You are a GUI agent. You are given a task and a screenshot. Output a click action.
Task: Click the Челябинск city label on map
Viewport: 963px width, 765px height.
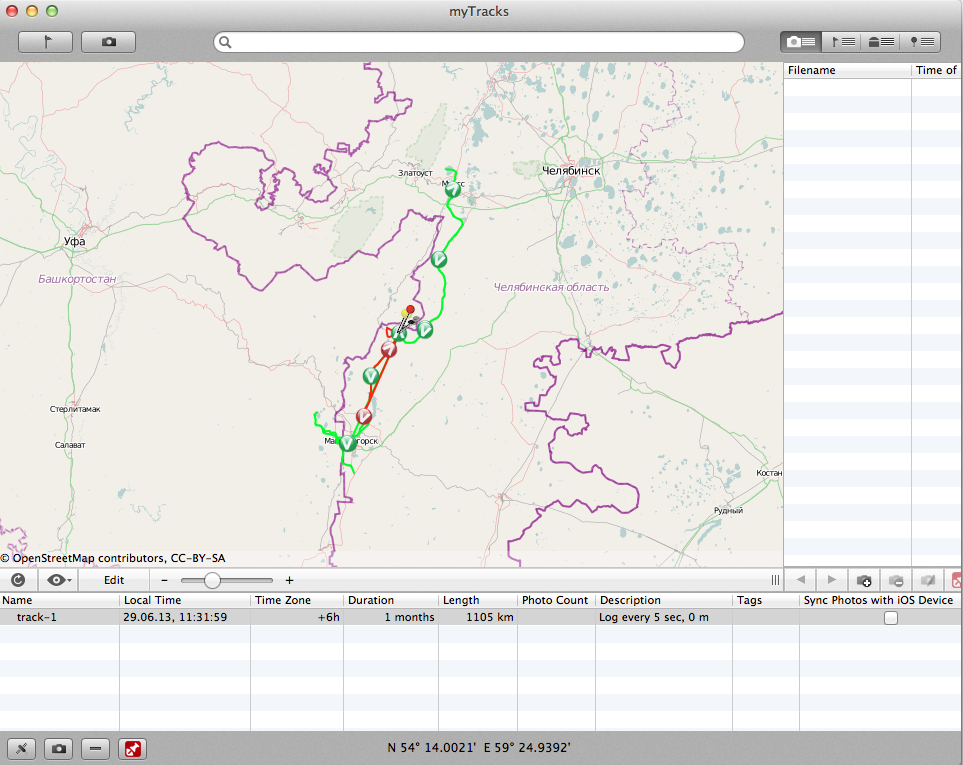571,171
